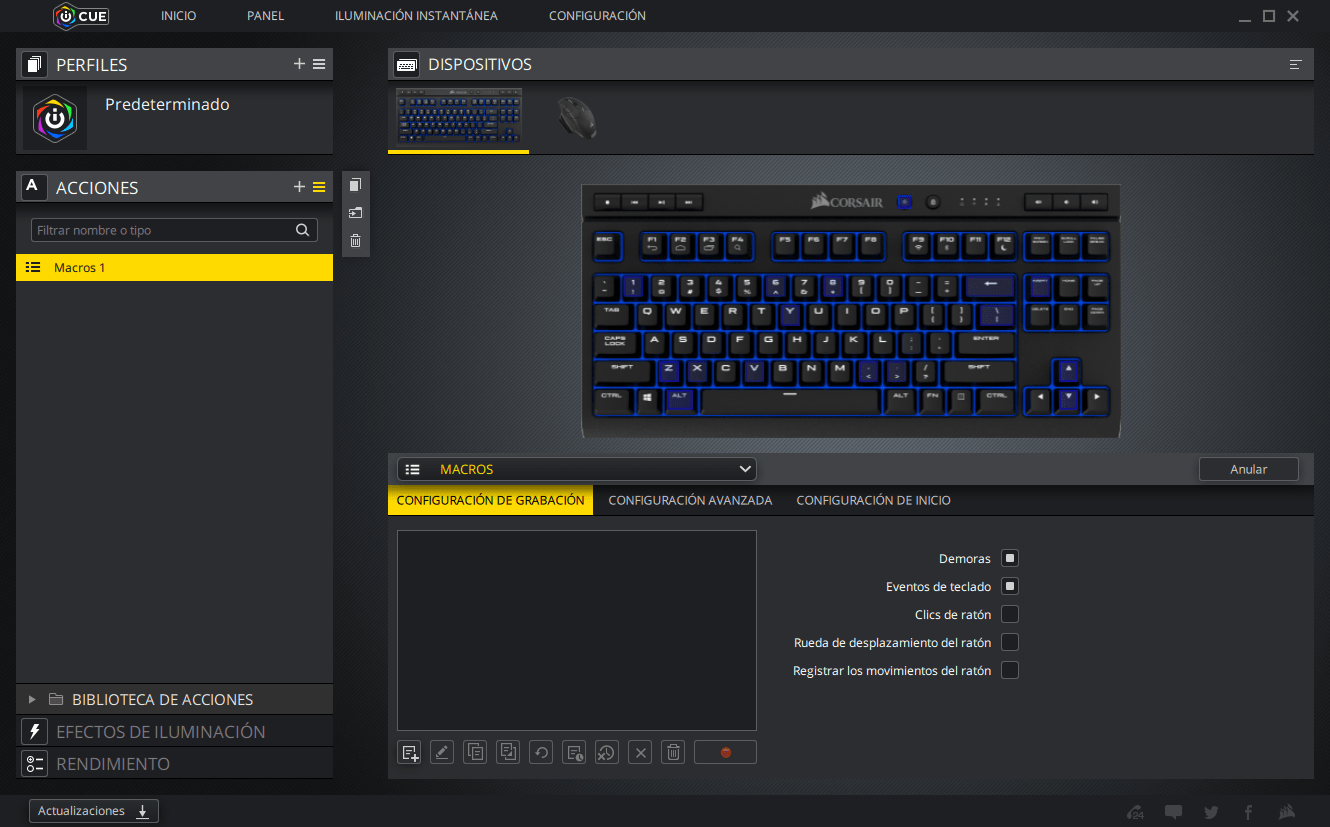Enable Rueda de desplazamiento del ratón checkbox

click(x=1010, y=642)
